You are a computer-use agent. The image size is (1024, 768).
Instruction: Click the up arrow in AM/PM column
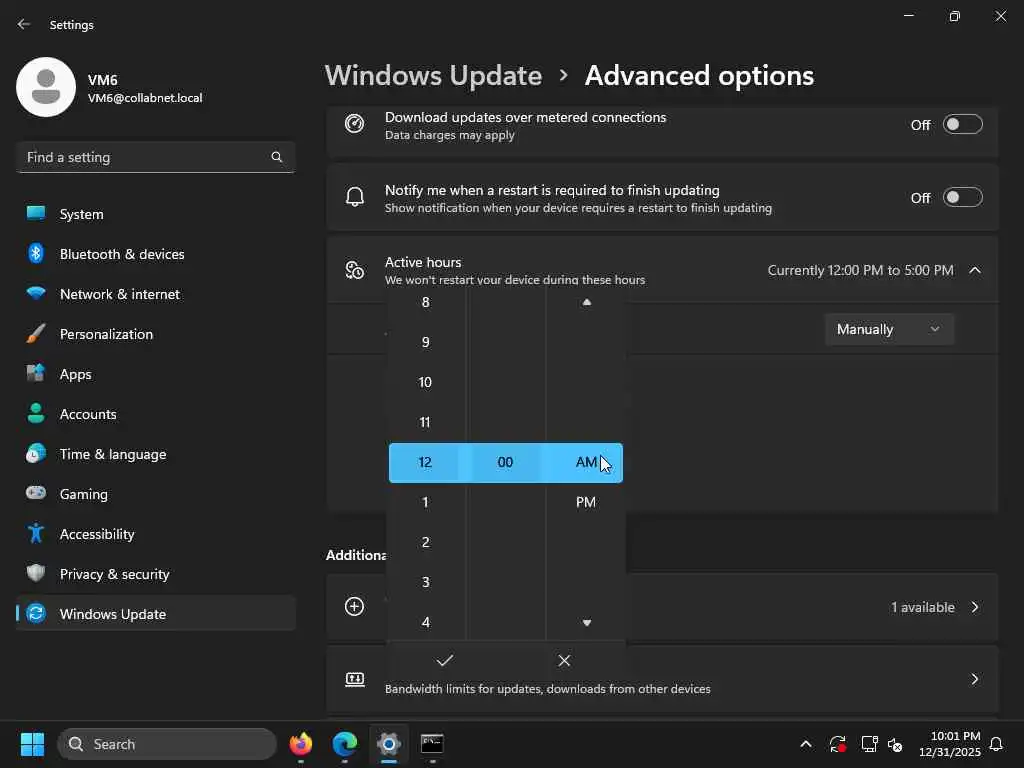(586, 302)
